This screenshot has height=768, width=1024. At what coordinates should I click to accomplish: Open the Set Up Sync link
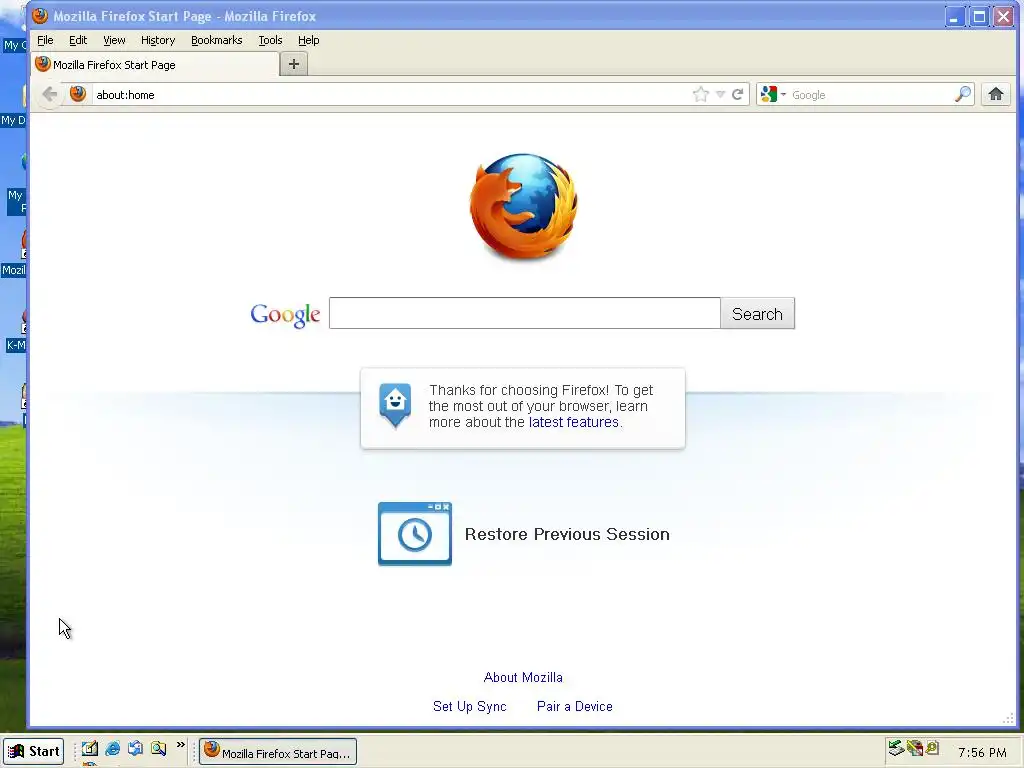click(x=470, y=706)
